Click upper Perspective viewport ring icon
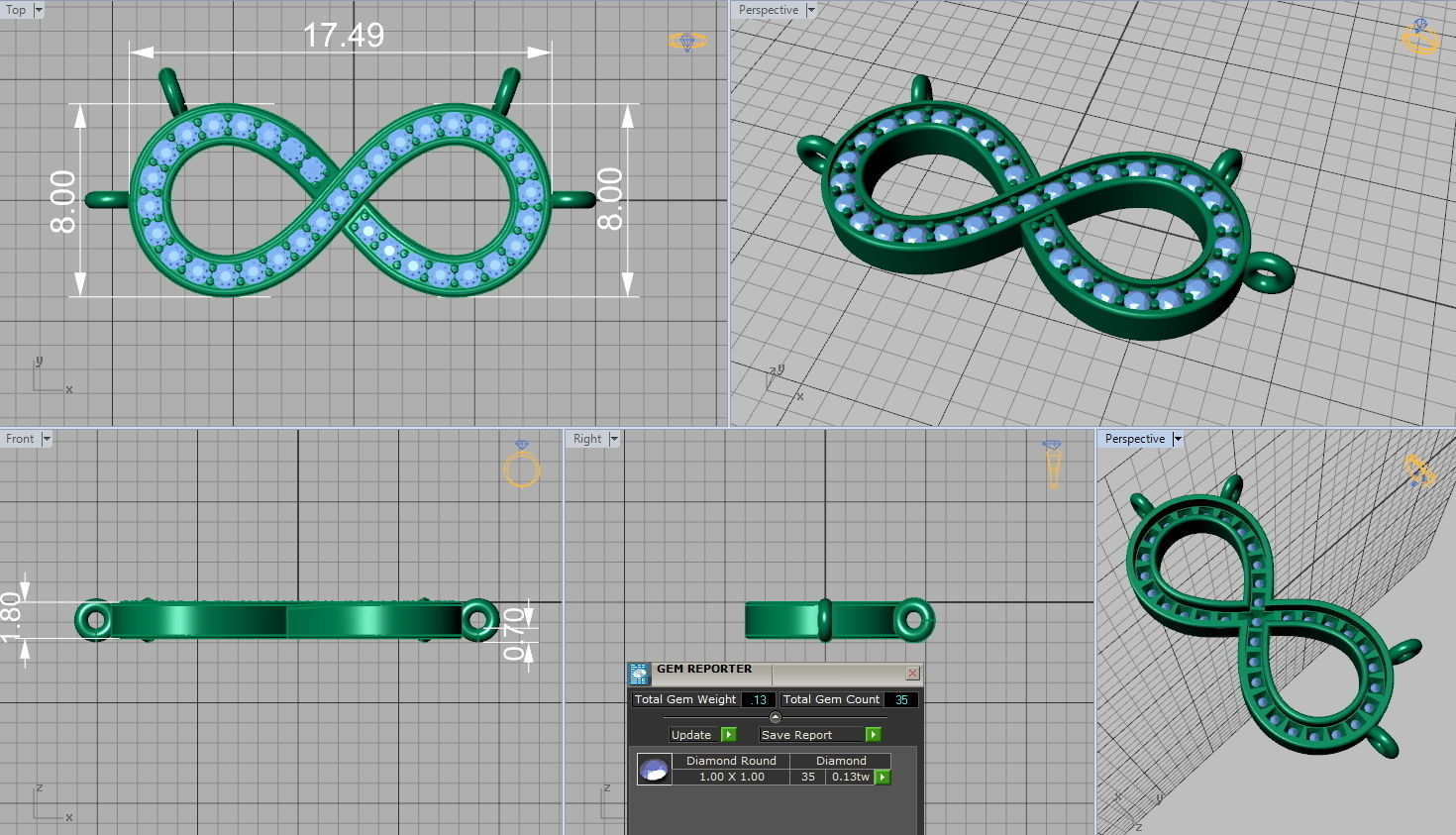 click(1420, 38)
